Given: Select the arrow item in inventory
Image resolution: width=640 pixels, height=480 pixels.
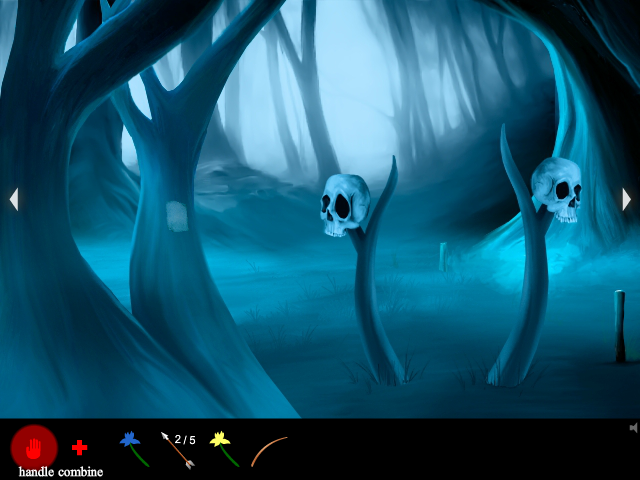Looking at the screenshot, I should pos(178,450).
